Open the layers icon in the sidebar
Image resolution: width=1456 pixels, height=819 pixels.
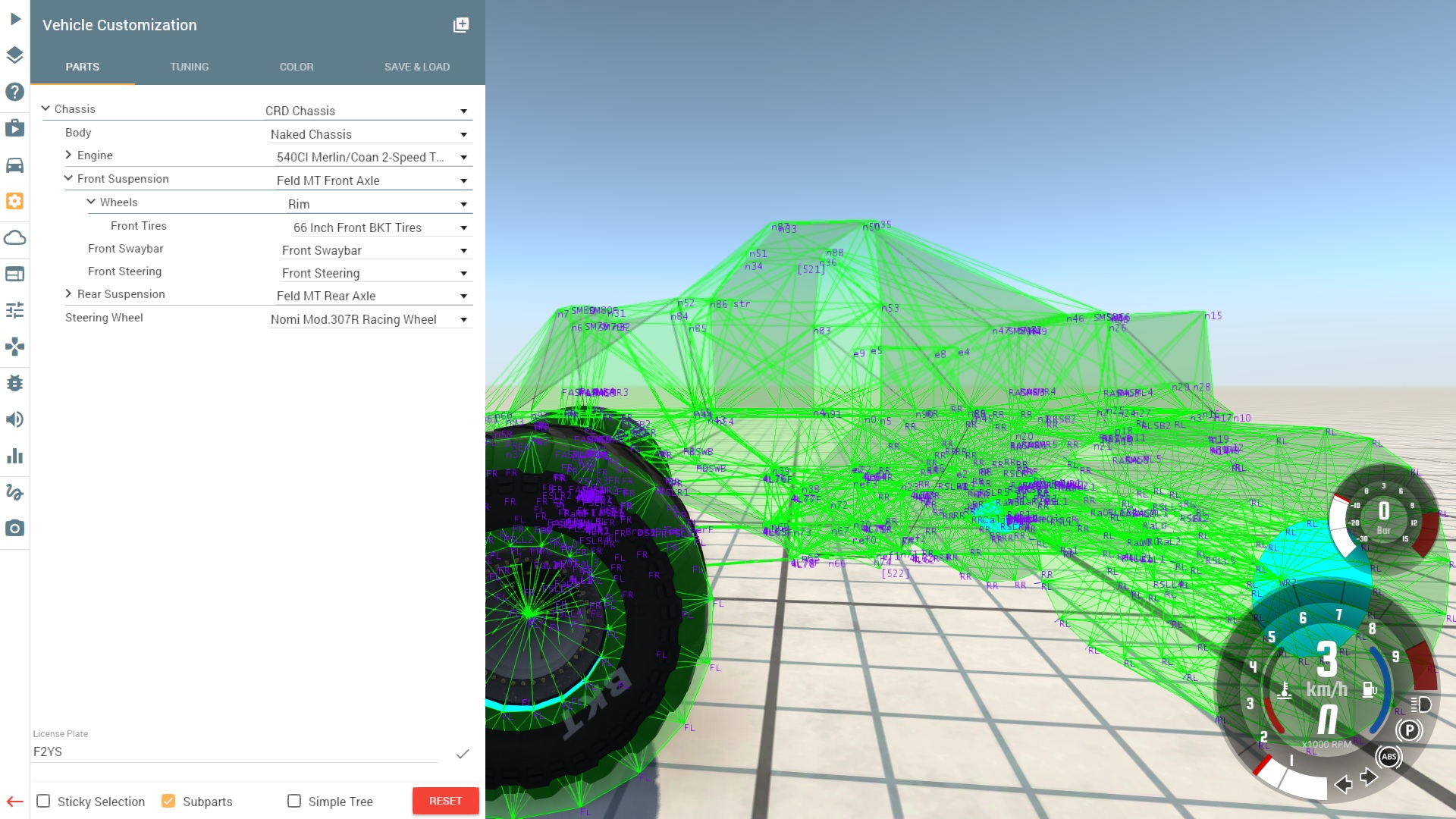15,55
